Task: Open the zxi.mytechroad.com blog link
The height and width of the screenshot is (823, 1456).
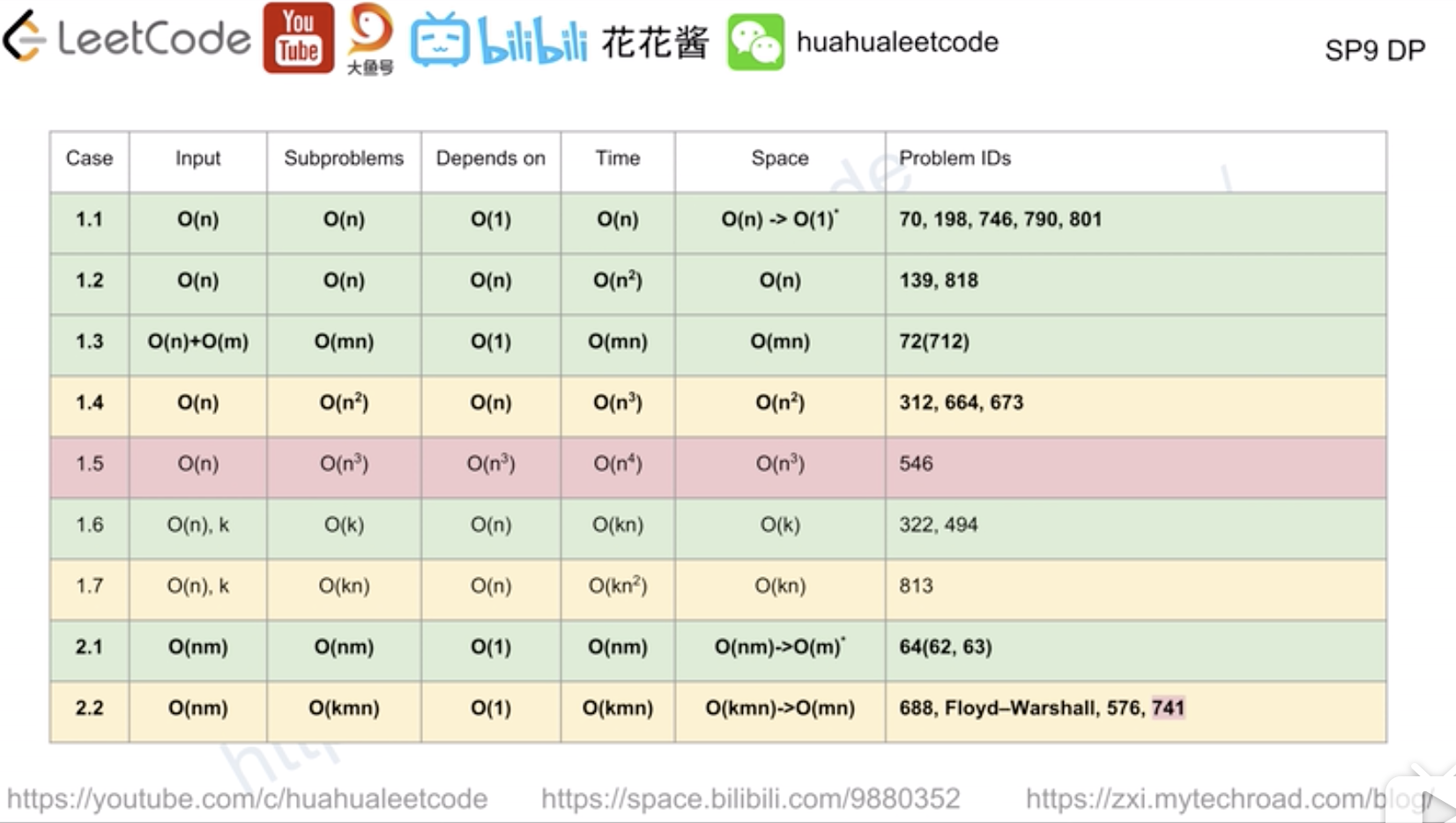Action: pyautogui.click(x=1229, y=798)
